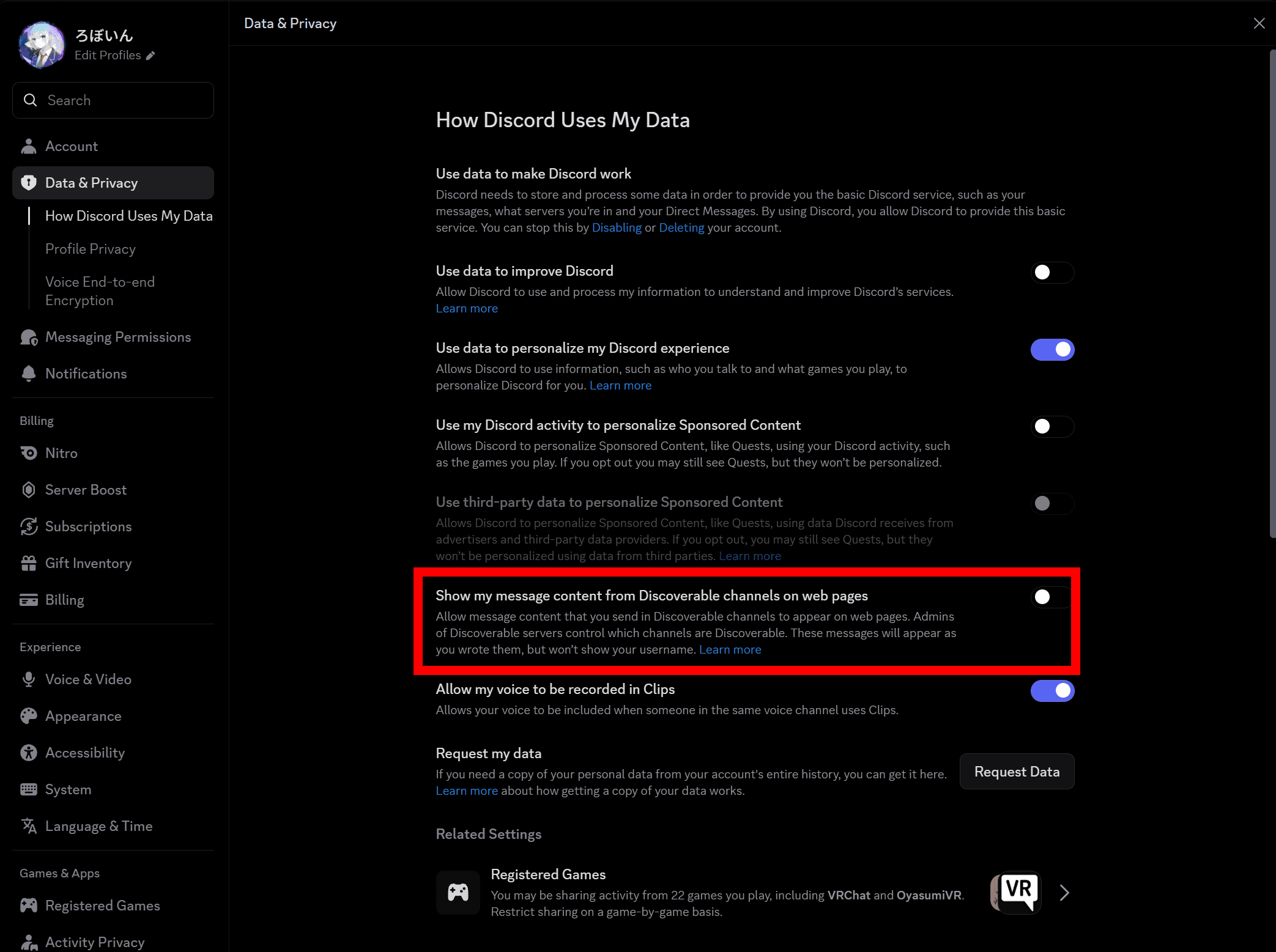The image size is (1276, 952).
Task: Click the Gift Inventory gift icon
Action: coord(28,563)
